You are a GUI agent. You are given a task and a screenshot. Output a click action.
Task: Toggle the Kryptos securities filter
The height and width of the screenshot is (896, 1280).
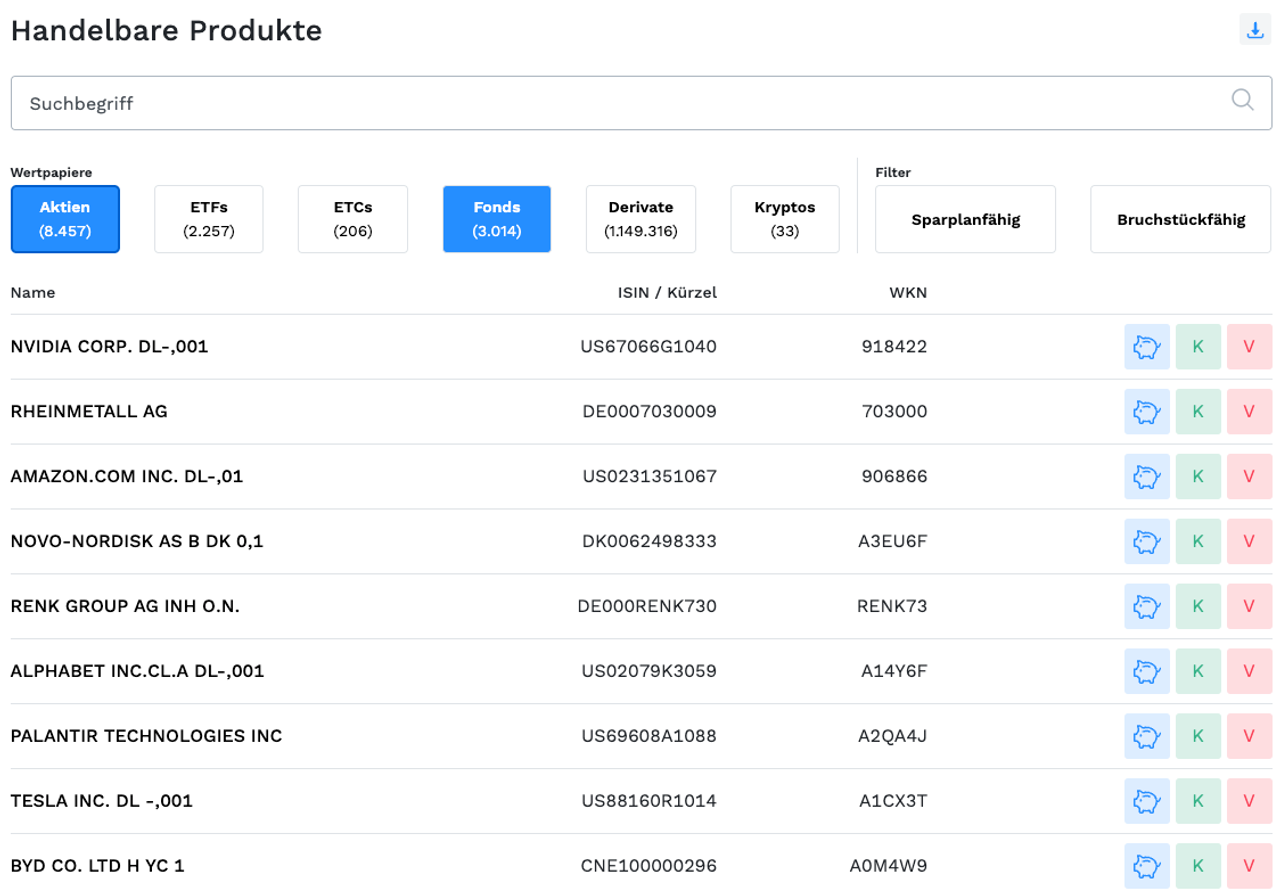pyautogui.click(x=785, y=219)
